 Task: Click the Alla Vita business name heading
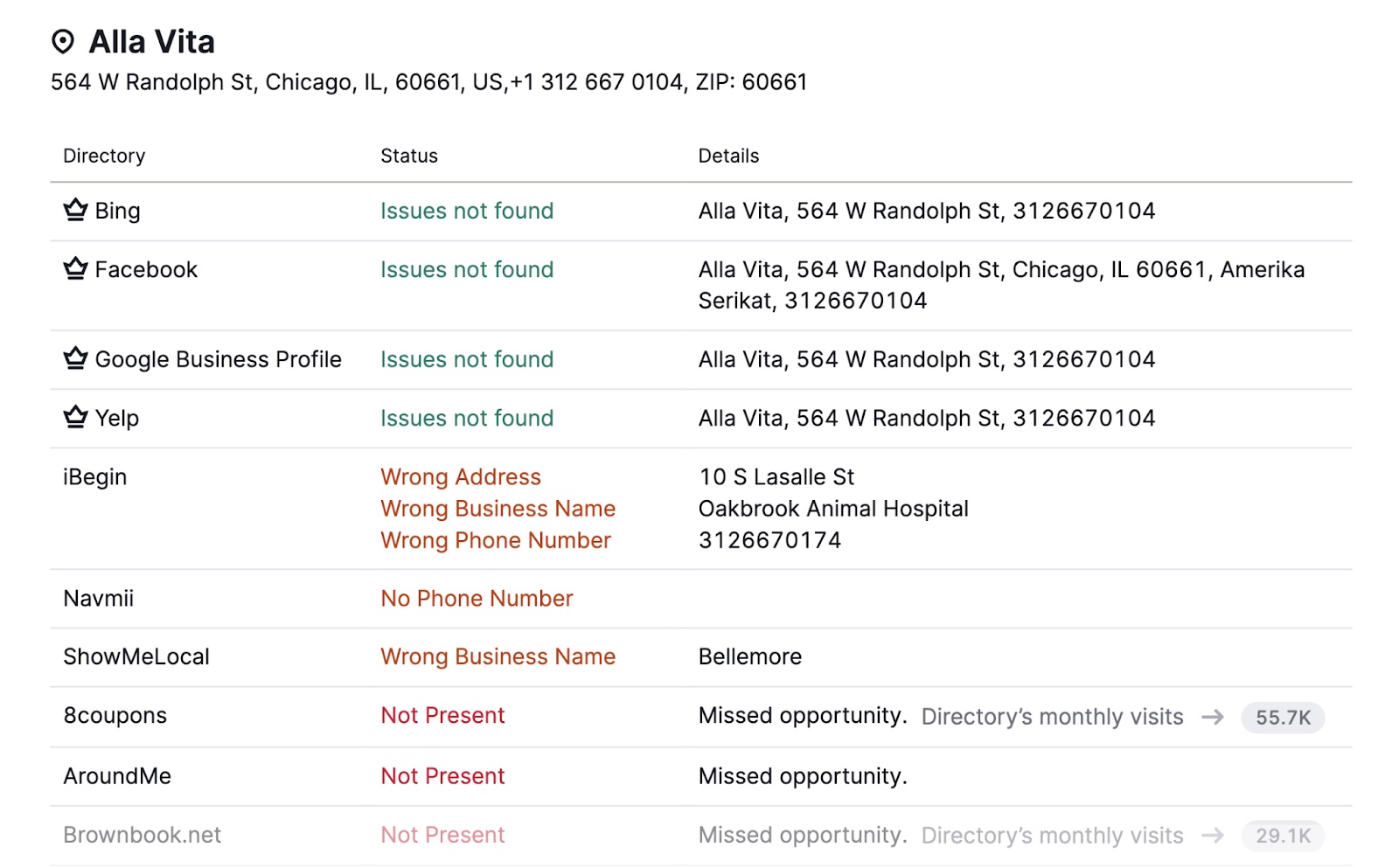(150, 41)
